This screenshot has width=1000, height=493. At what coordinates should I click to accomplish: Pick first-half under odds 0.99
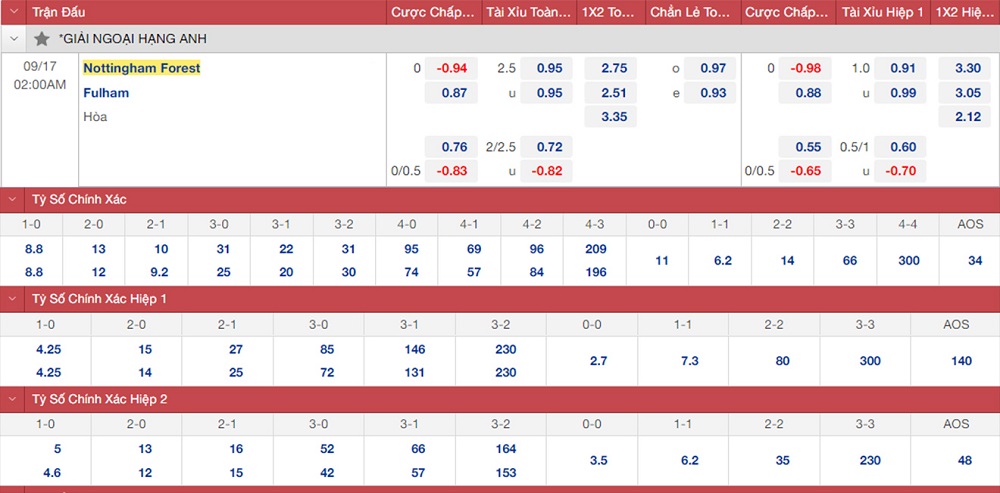(901, 93)
